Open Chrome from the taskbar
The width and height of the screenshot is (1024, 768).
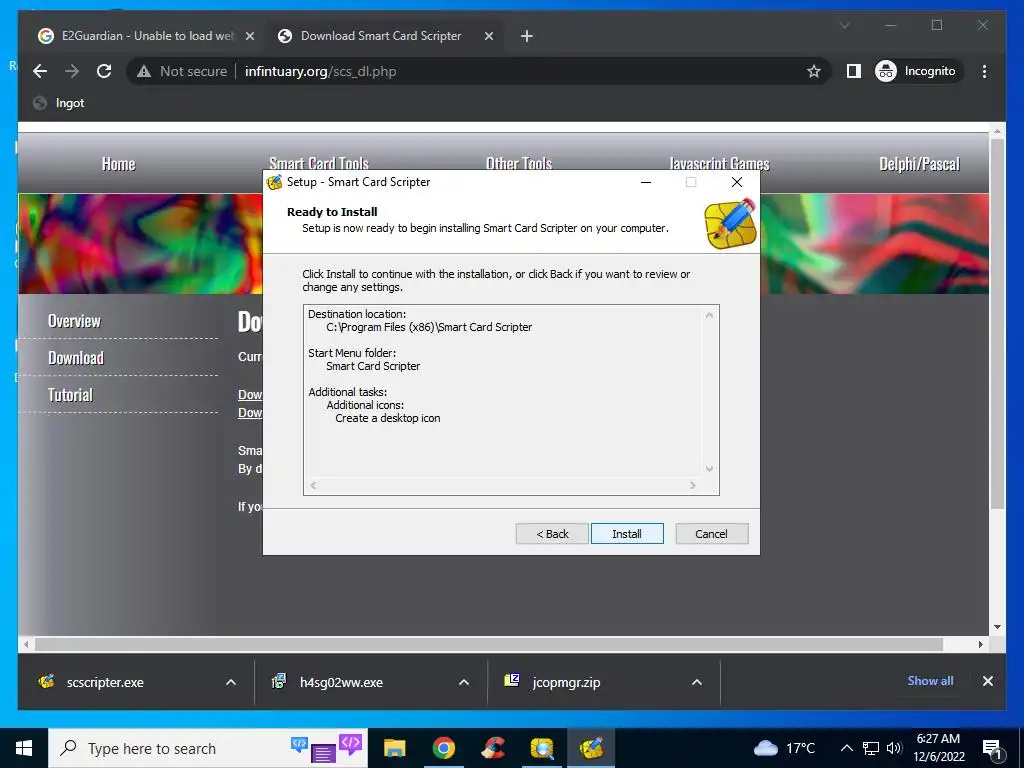click(x=443, y=748)
